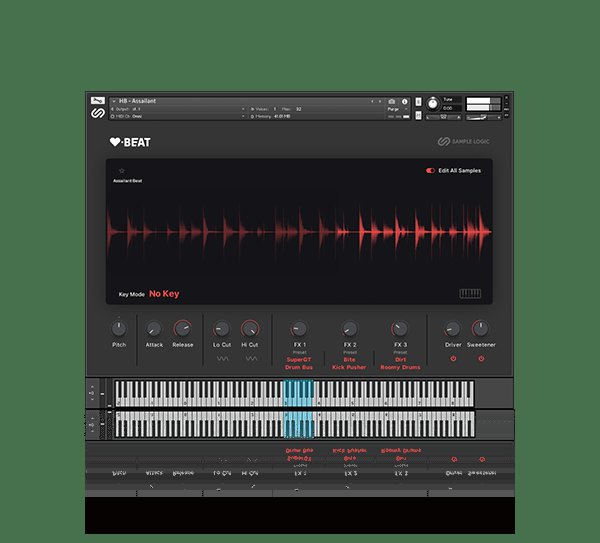The image size is (600, 543).
Task: Open the Kontakt wrench edit icon
Action: tap(98, 101)
